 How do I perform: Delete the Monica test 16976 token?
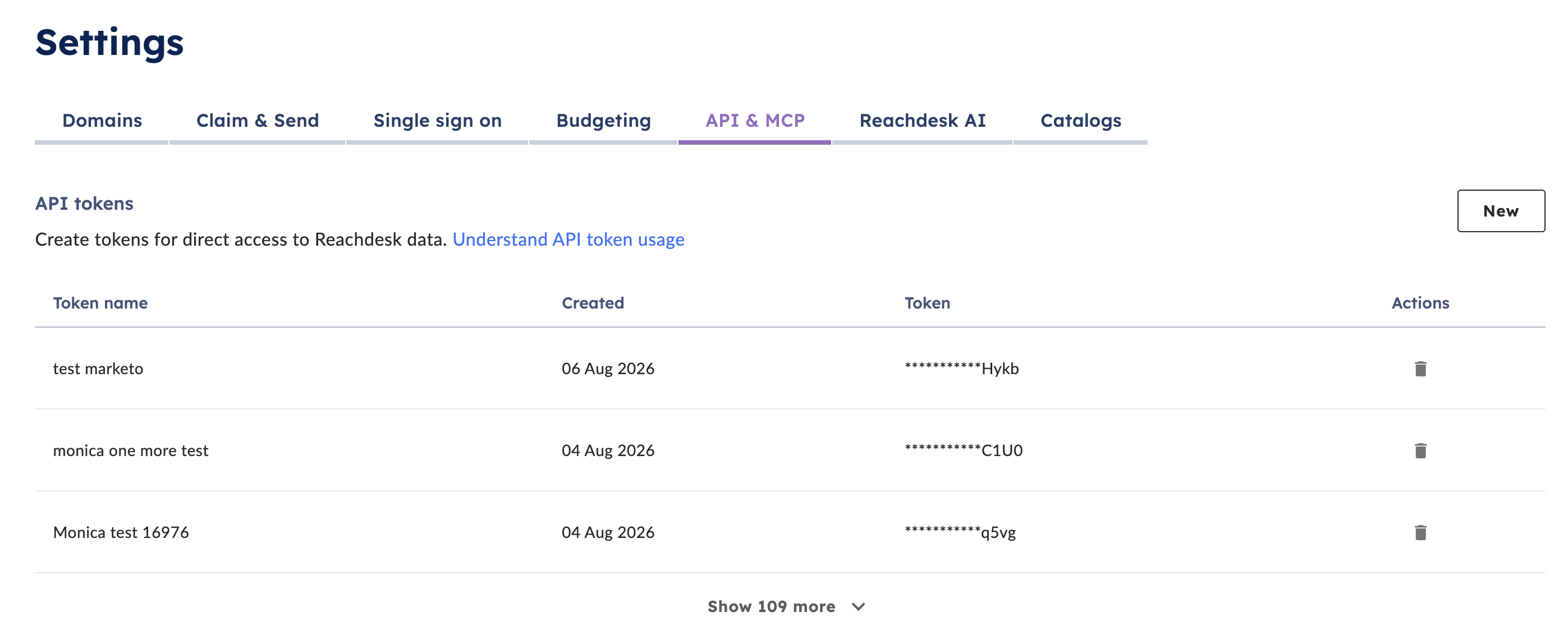(1420, 532)
